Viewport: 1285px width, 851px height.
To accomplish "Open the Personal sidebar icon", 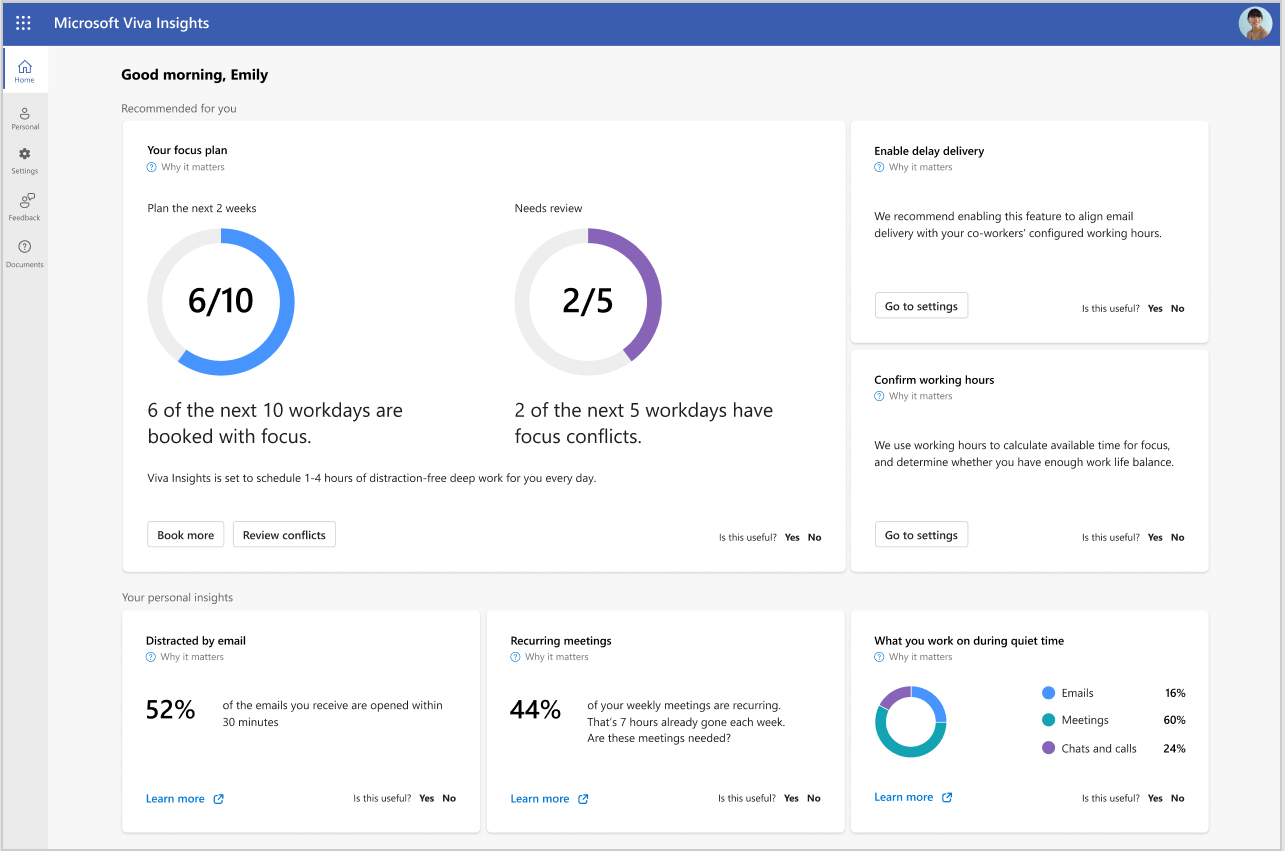I will pos(25,113).
